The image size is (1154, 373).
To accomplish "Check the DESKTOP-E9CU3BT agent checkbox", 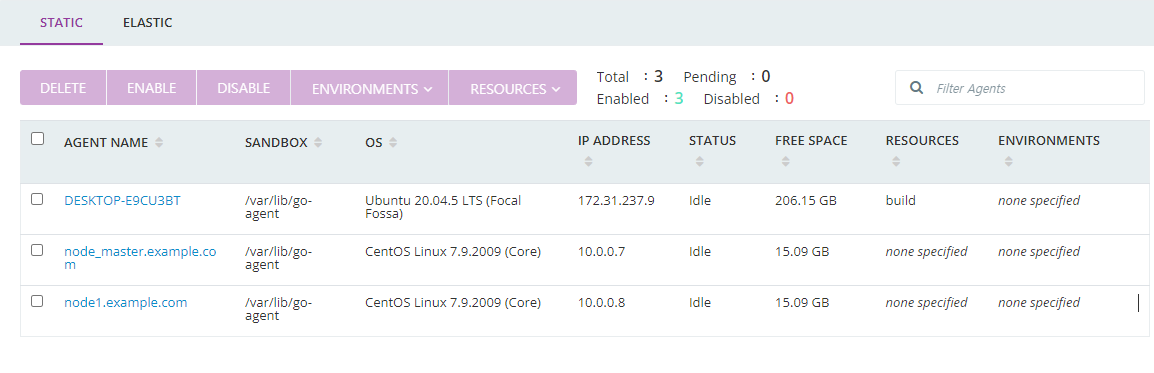I will tap(38, 199).
